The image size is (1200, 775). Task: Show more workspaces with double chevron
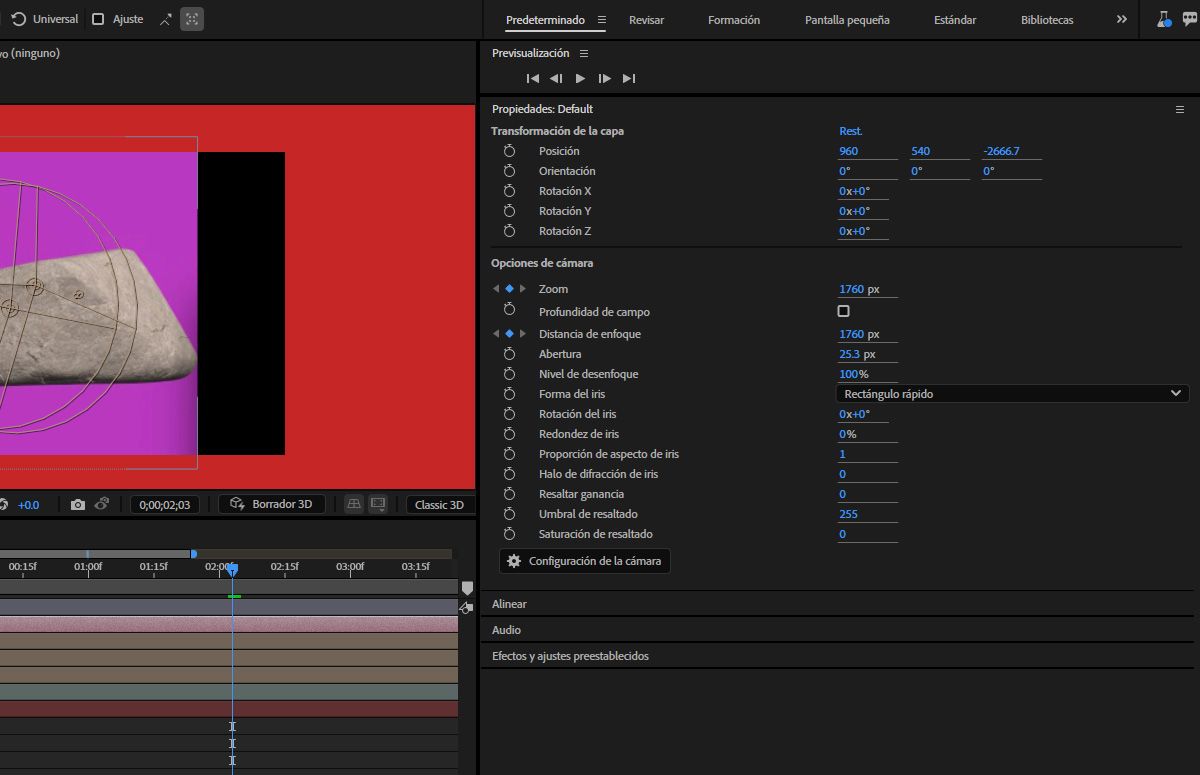tap(1121, 20)
